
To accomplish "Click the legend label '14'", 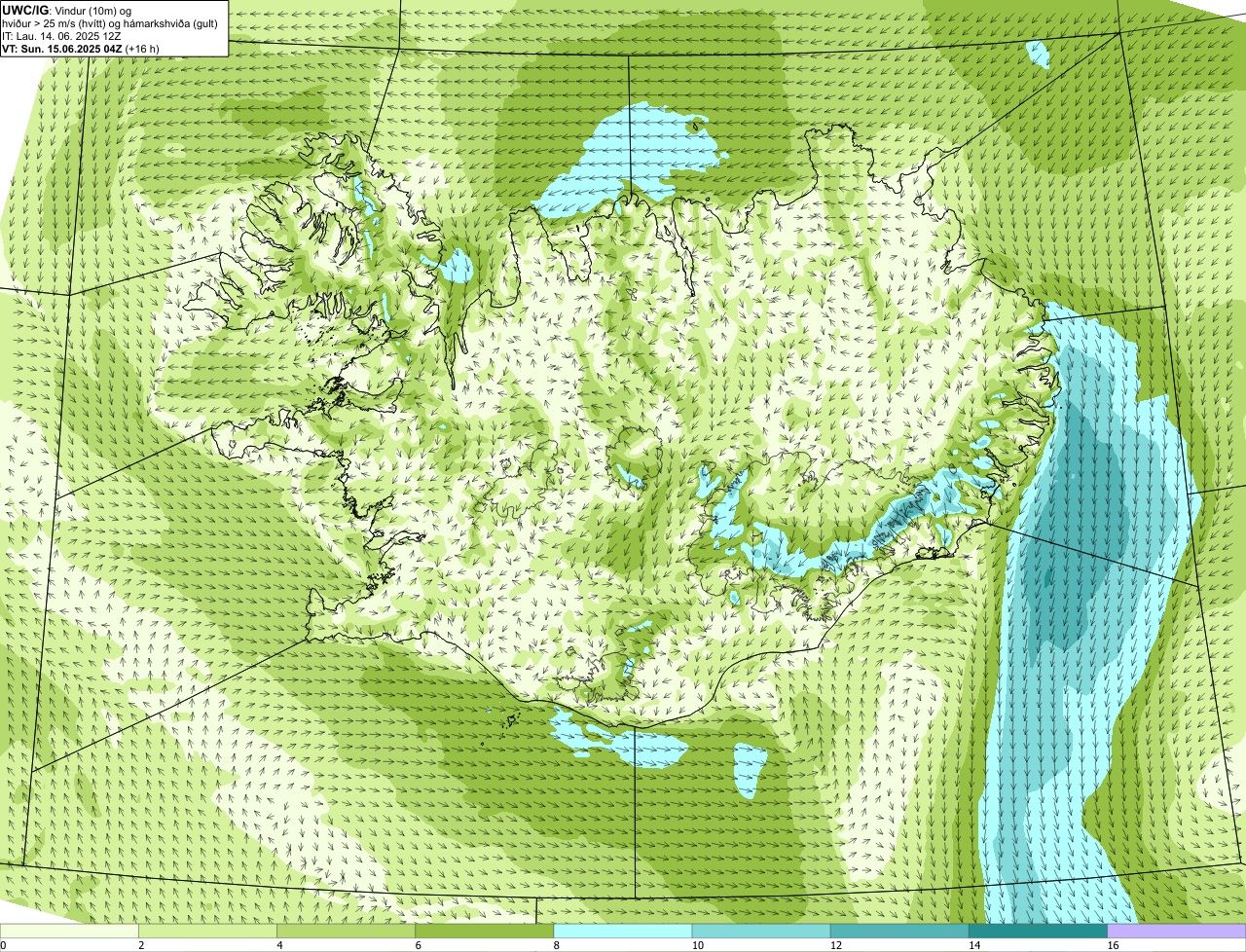I will point(973,945).
